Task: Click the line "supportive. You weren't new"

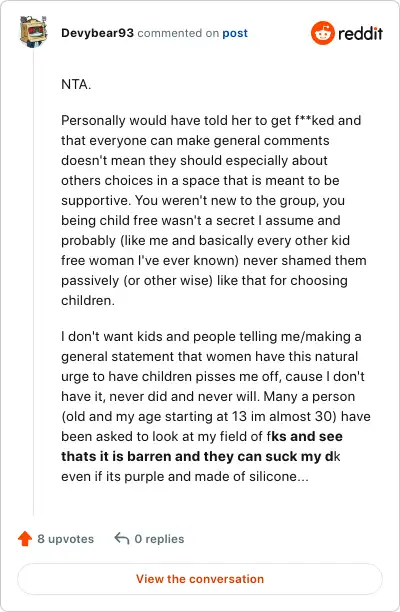Action: tap(203, 201)
